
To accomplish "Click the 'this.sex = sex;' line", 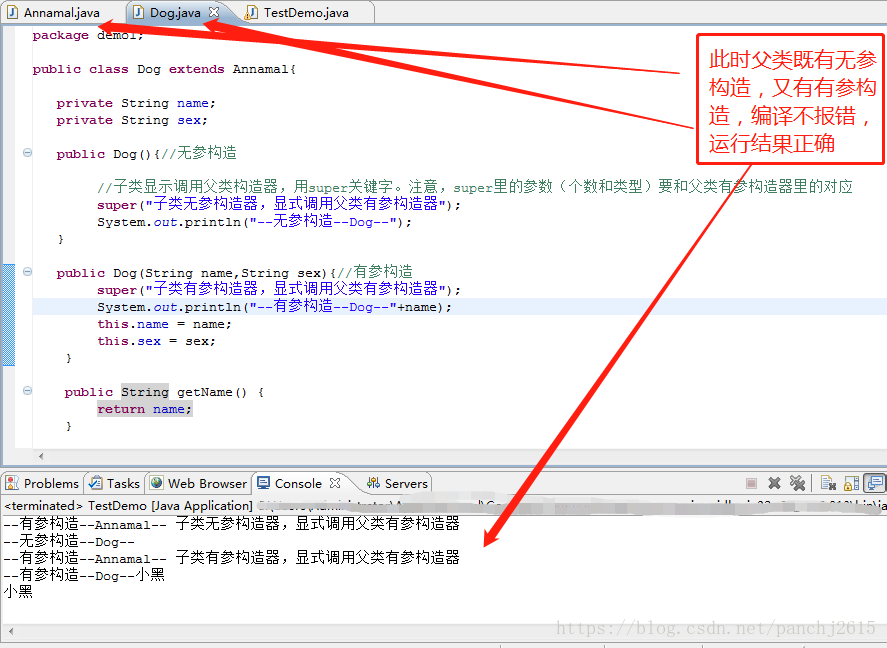I will (x=156, y=342).
